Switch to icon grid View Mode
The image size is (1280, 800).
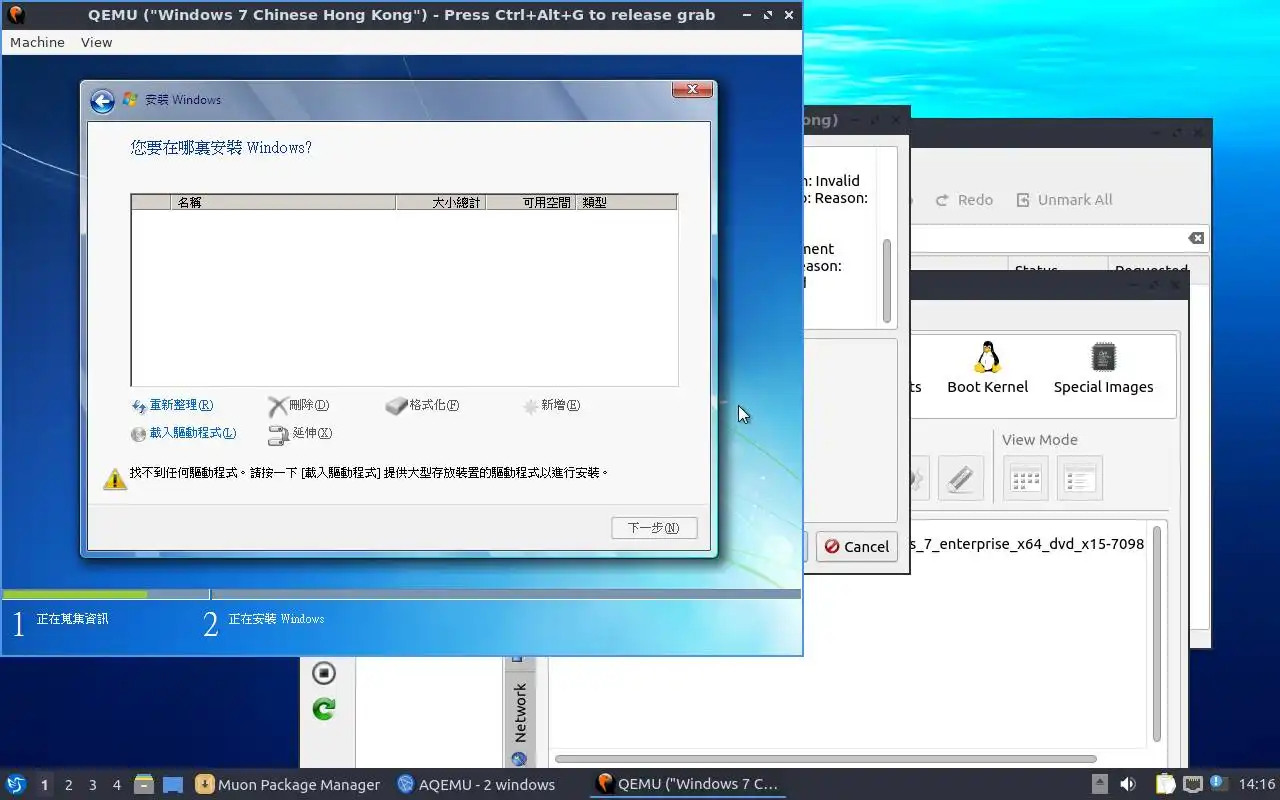tap(1026, 478)
